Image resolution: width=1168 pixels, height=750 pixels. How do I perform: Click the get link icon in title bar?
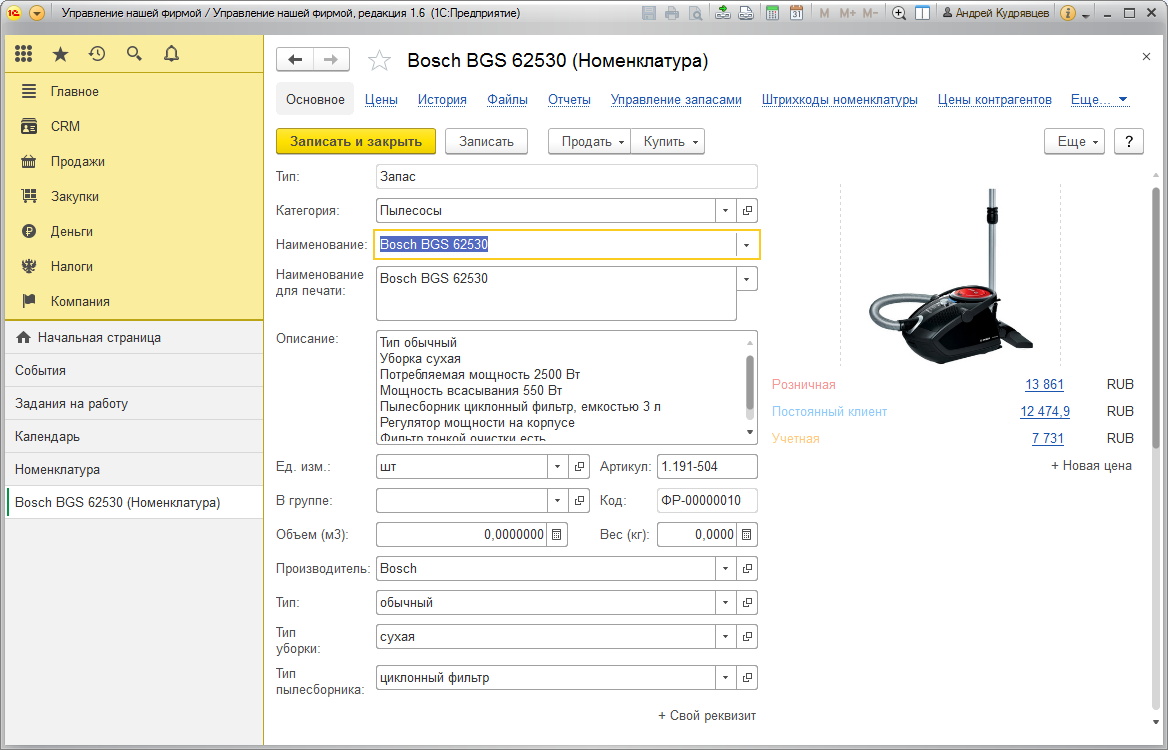tap(723, 13)
